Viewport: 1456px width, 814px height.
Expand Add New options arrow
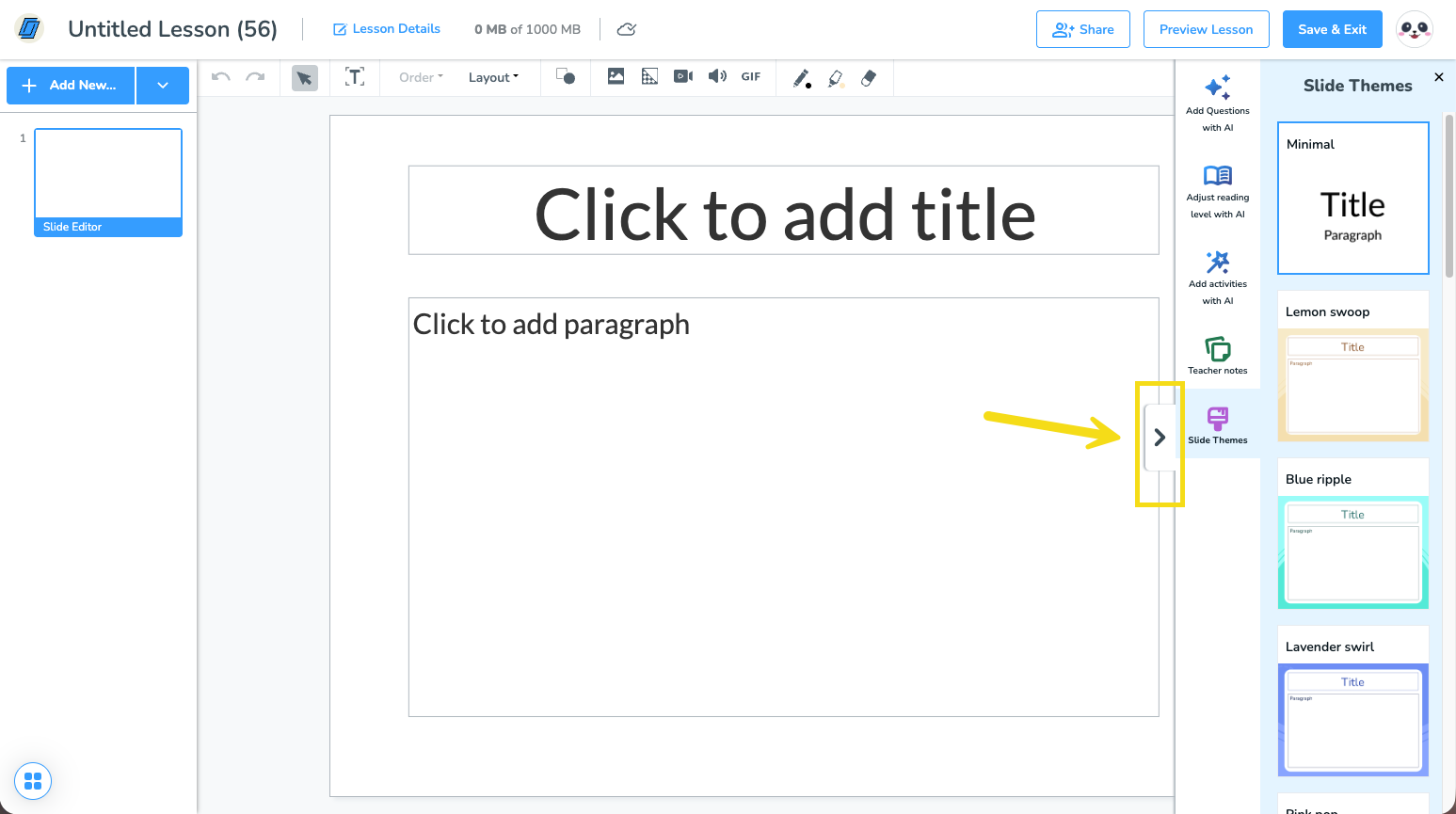163,85
